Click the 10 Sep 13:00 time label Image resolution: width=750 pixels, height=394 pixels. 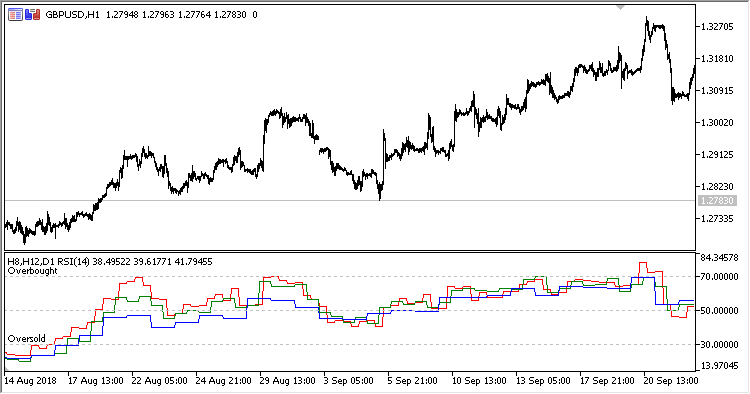click(479, 381)
